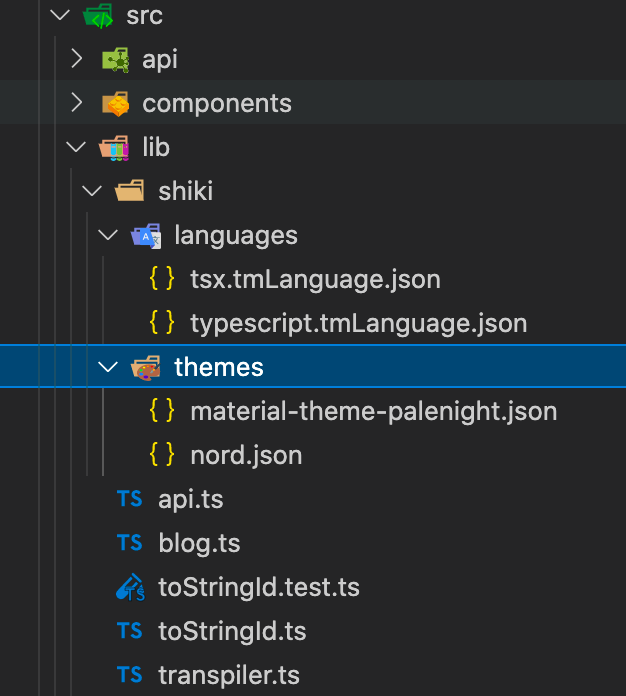Collapse the themes folder chevron

(x=109, y=368)
